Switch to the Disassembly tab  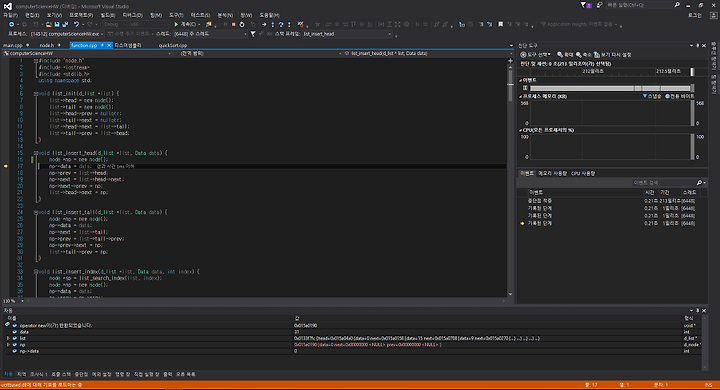(x=128, y=45)
